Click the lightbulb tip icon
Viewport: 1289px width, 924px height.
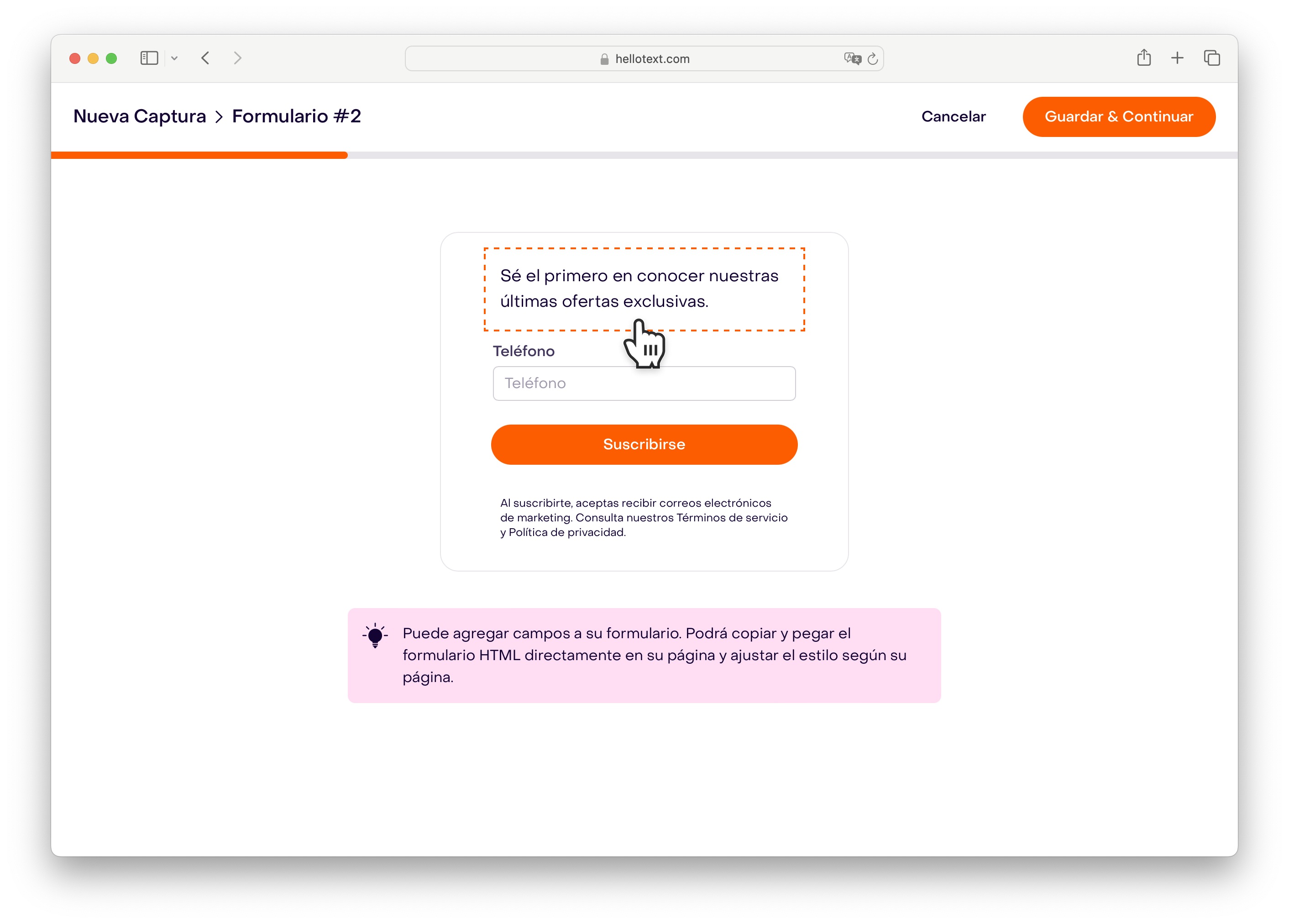[375, 635]
